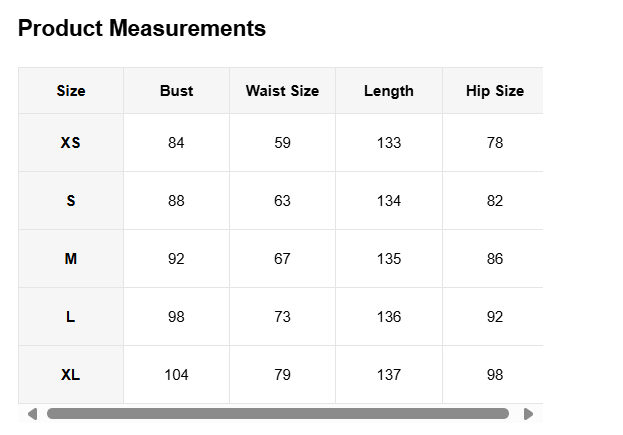The height and width of the screenshot is (435, 623).
Task: Click the Hip Size column header
Action: point(495,91)
